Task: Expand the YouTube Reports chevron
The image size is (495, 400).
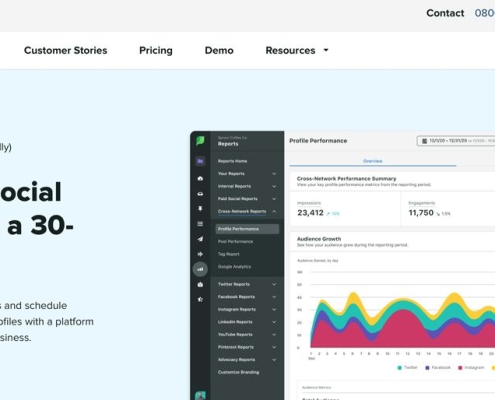Action: (274, 335)
